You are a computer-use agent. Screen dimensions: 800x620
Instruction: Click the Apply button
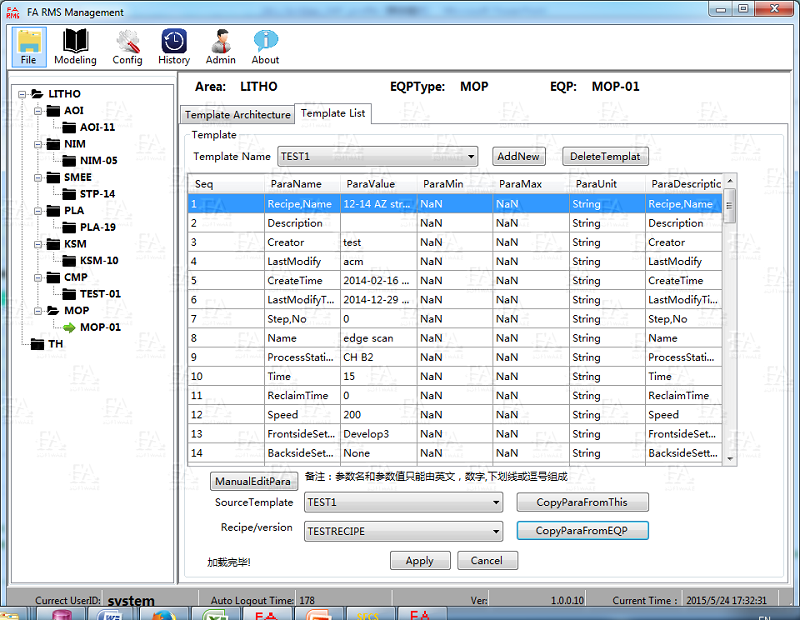point(420,561)
